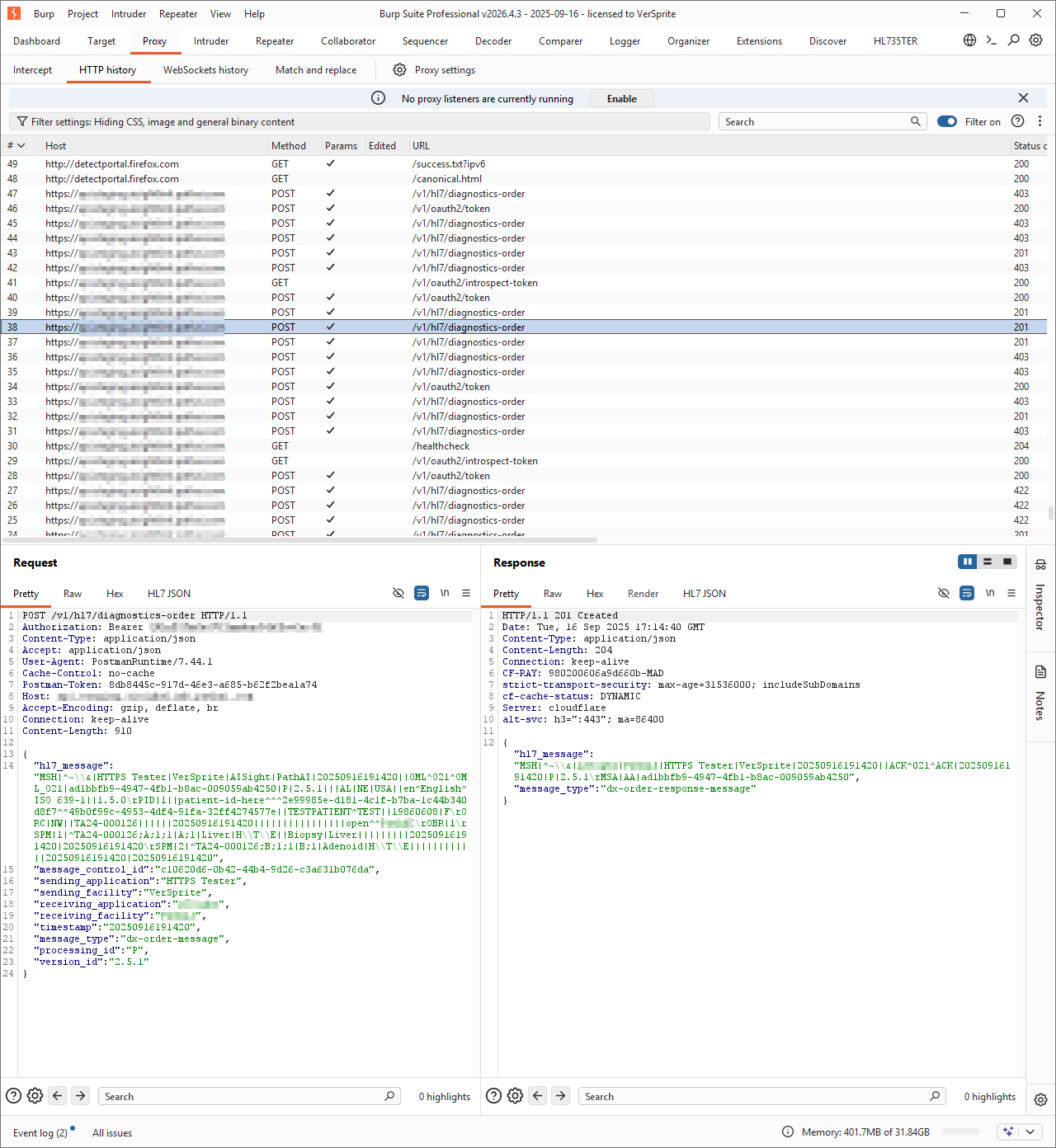
Task: Switch to the Repeater tool tab
Action: click(275, 41)
